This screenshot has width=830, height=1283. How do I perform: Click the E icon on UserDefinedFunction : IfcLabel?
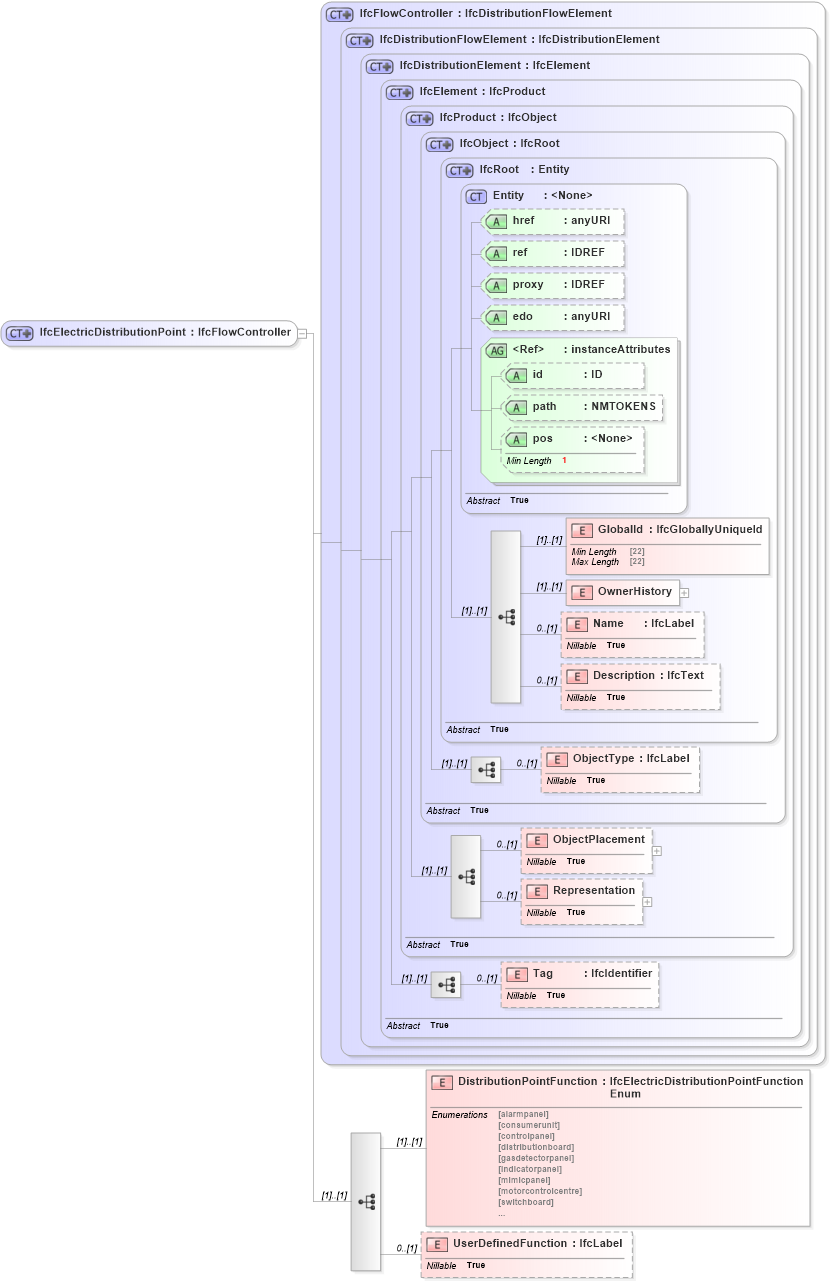[x=438, y=1244]
